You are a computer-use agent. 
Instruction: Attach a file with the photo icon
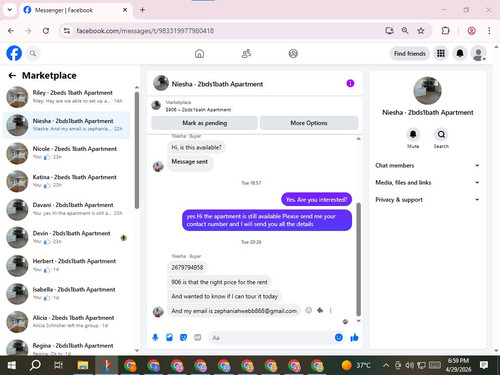pos(169,338)
